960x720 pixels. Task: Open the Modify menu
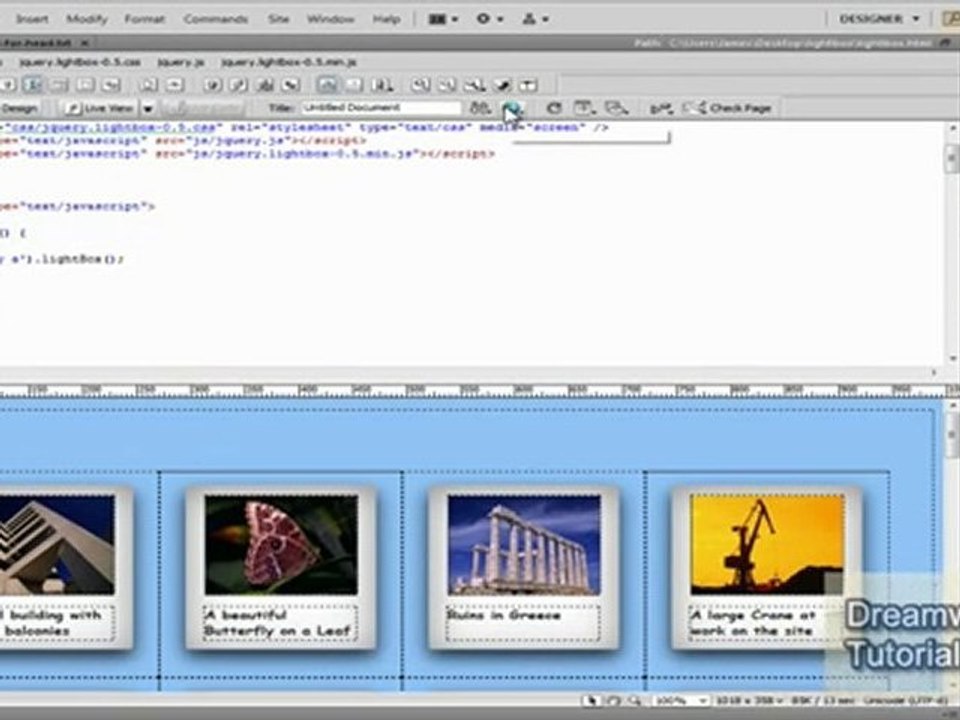tap(86, 19)
